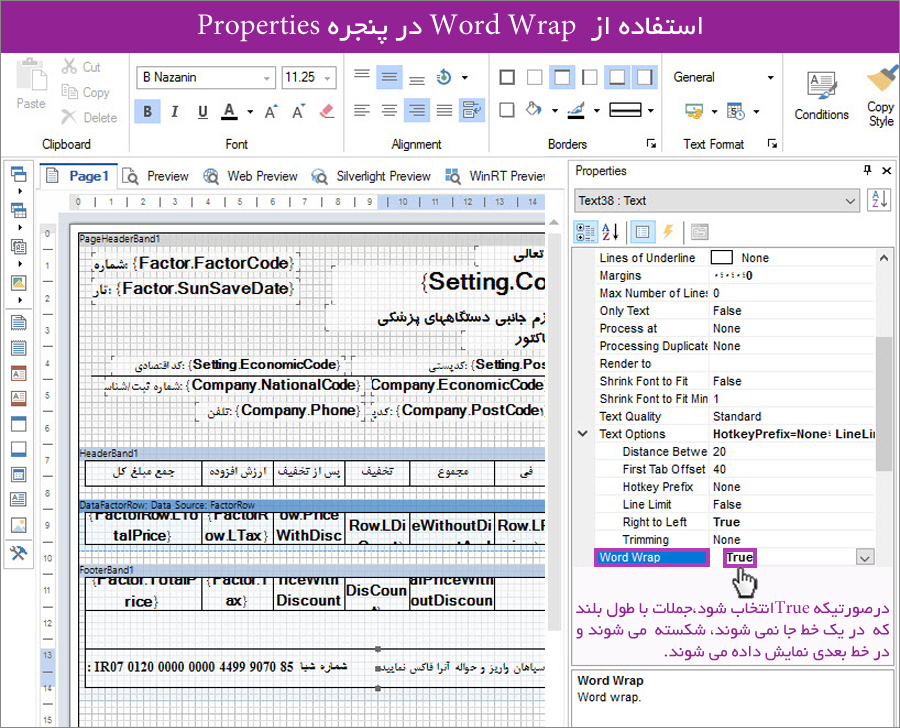Switch to the Preview tab

(156, 176)
